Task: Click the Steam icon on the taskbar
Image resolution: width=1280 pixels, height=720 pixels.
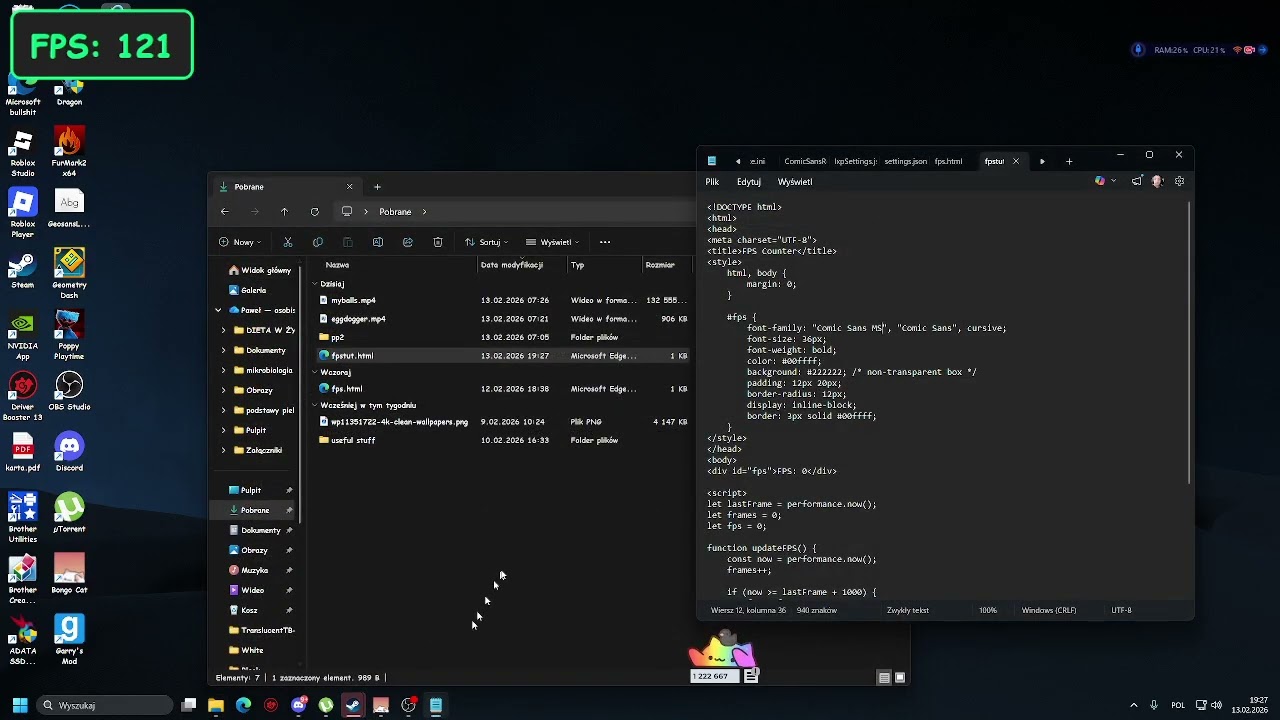Action: [353, 706]
